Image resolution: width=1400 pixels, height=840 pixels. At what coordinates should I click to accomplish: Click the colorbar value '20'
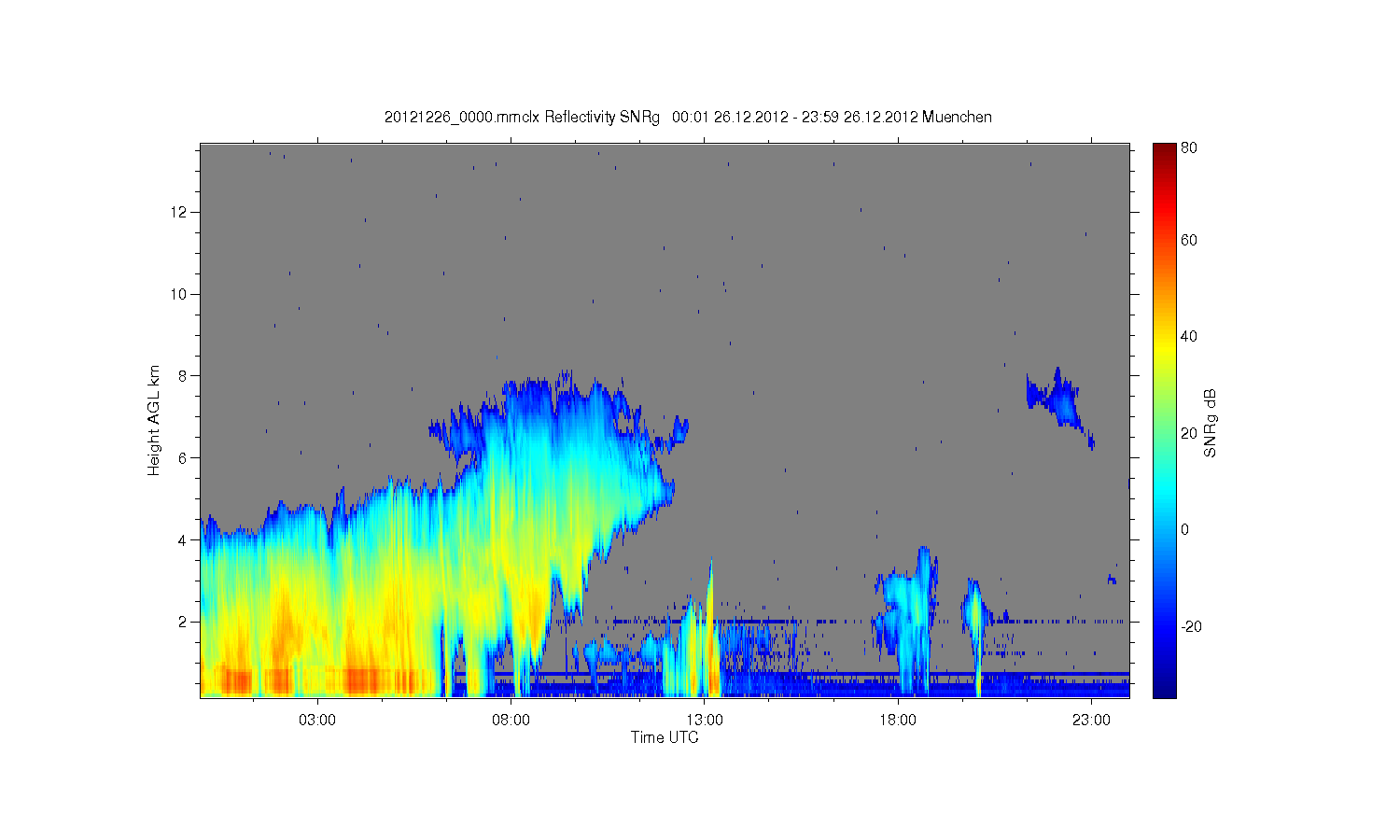1189,433
